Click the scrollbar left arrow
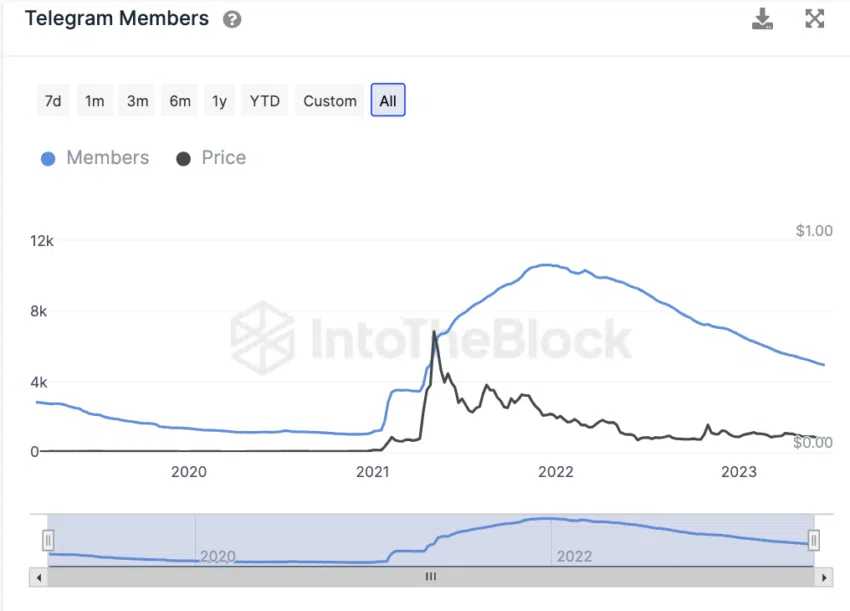This screenshot has width=850, height=611. [39, 577]
